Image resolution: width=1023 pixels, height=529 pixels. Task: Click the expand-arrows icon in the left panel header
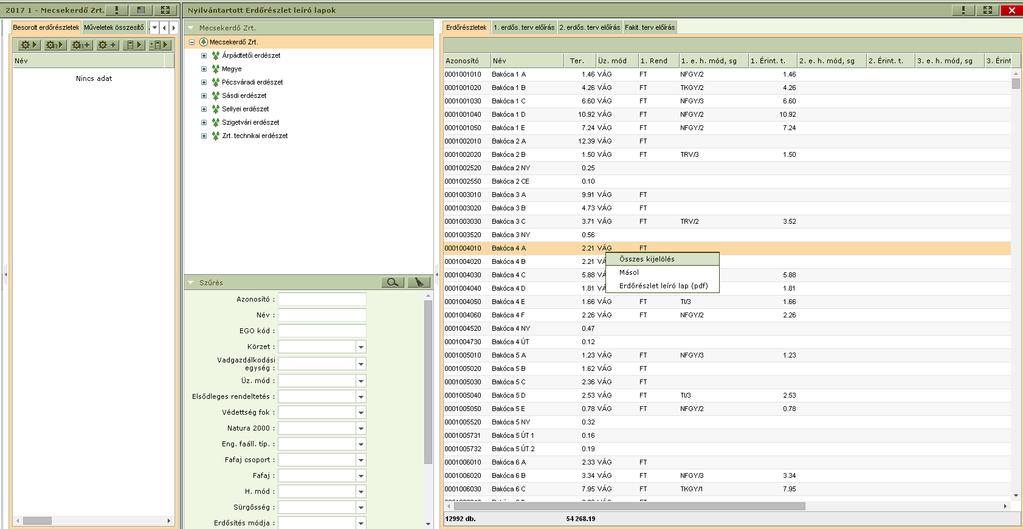[x=164, y=10]
